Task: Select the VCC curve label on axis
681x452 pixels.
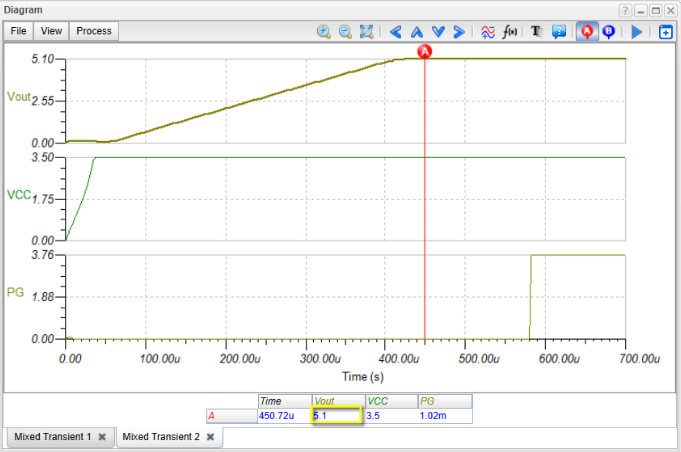Action: (19, 195)
